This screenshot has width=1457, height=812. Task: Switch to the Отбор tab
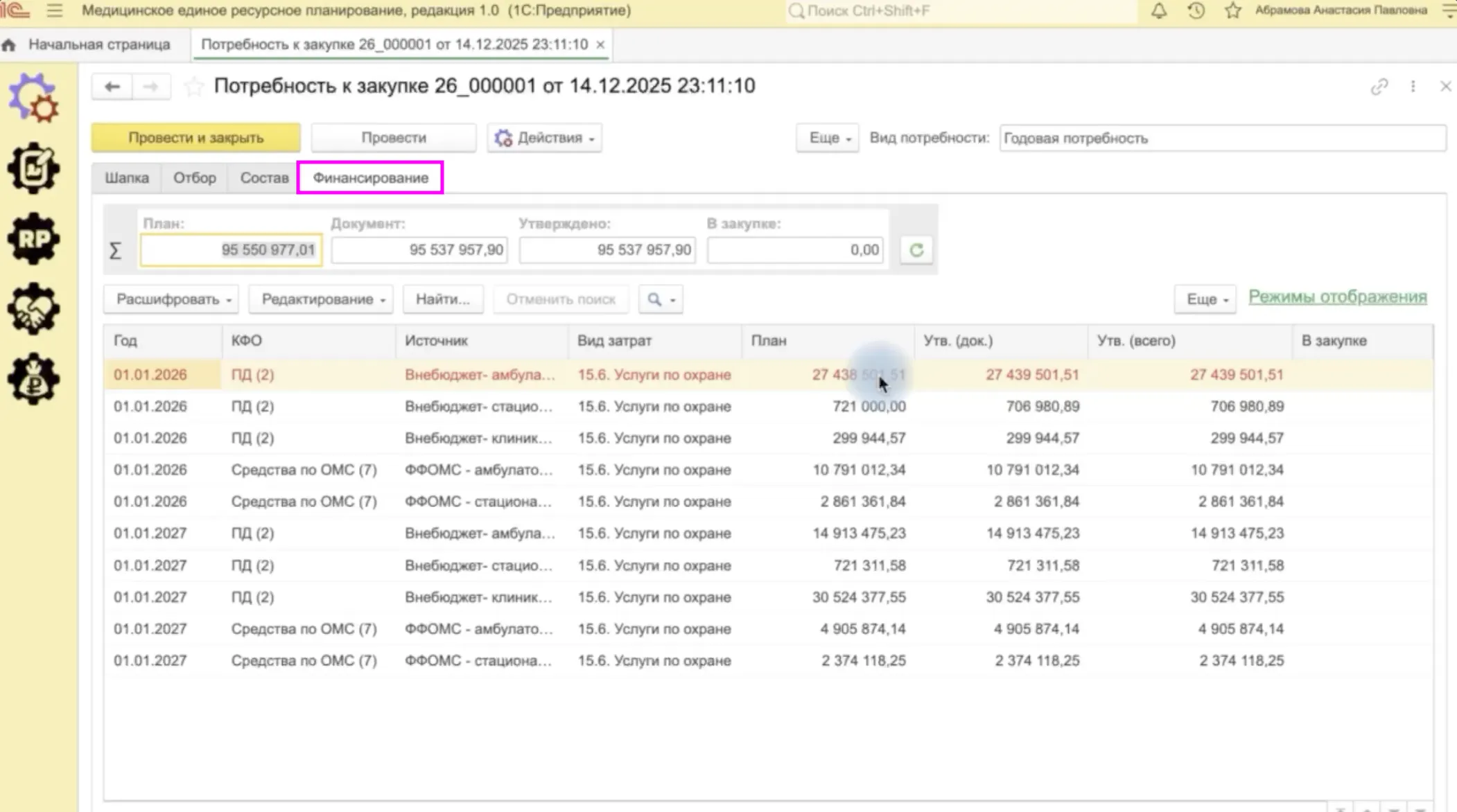pyautogui.click(x=195, y=178)
